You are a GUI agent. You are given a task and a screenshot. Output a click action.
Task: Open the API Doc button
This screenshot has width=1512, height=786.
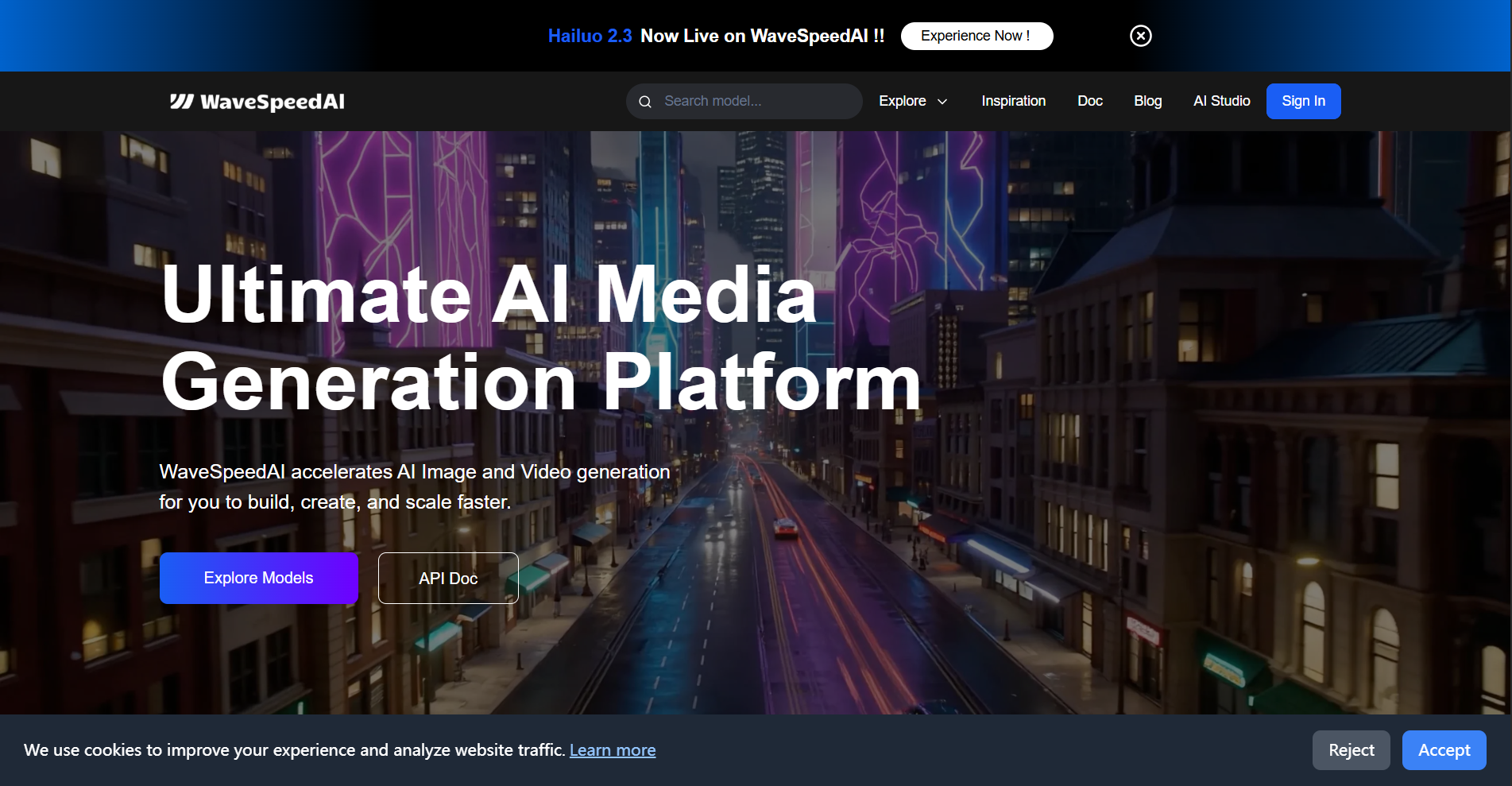pos(447,578)
